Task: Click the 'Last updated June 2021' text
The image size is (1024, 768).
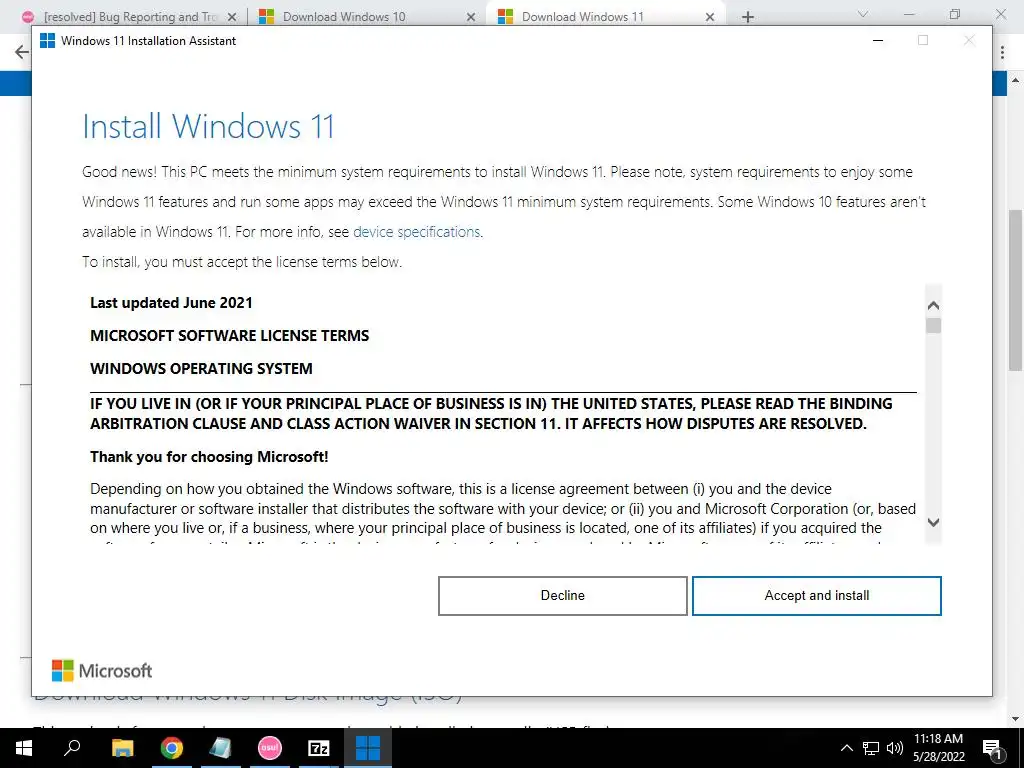Action: [x=171, y=302]
